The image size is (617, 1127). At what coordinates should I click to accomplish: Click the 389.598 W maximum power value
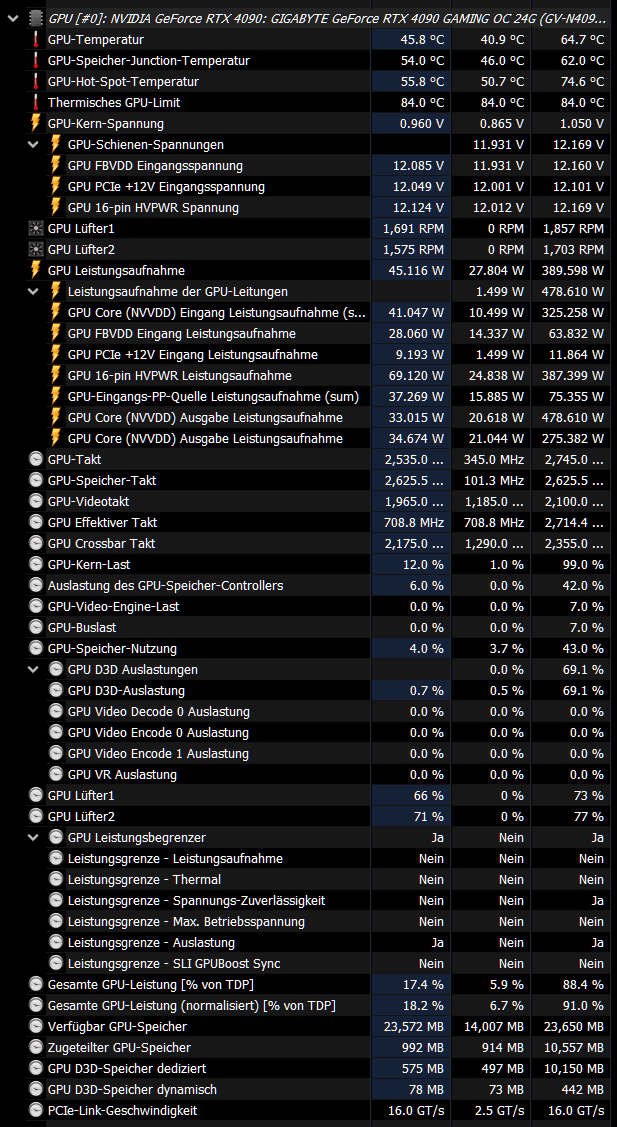click(x=572, y=270)
